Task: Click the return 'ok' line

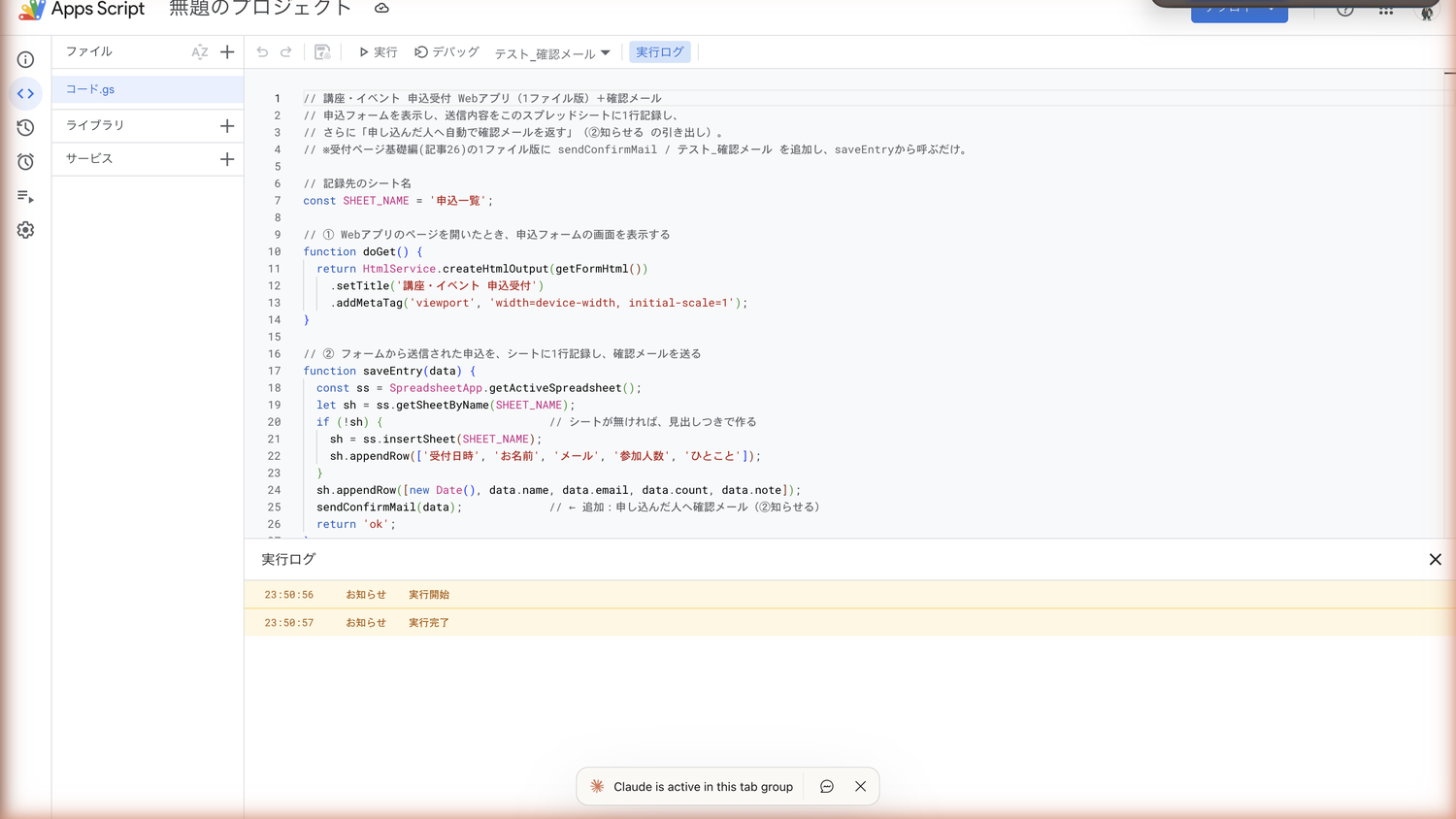Action: (356, 524)
